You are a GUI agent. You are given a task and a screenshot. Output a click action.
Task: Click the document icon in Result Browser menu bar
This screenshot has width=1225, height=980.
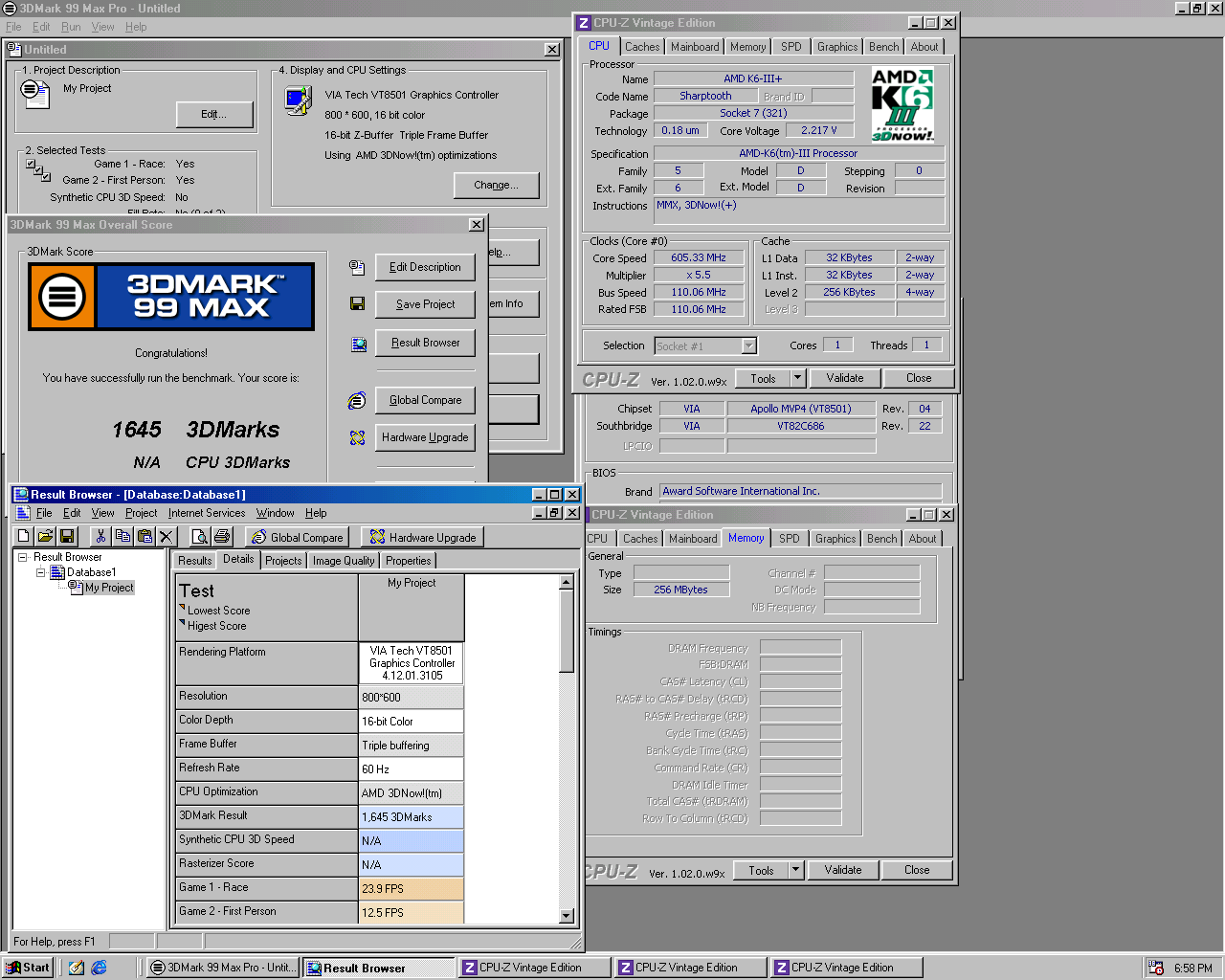pos(23,513)
